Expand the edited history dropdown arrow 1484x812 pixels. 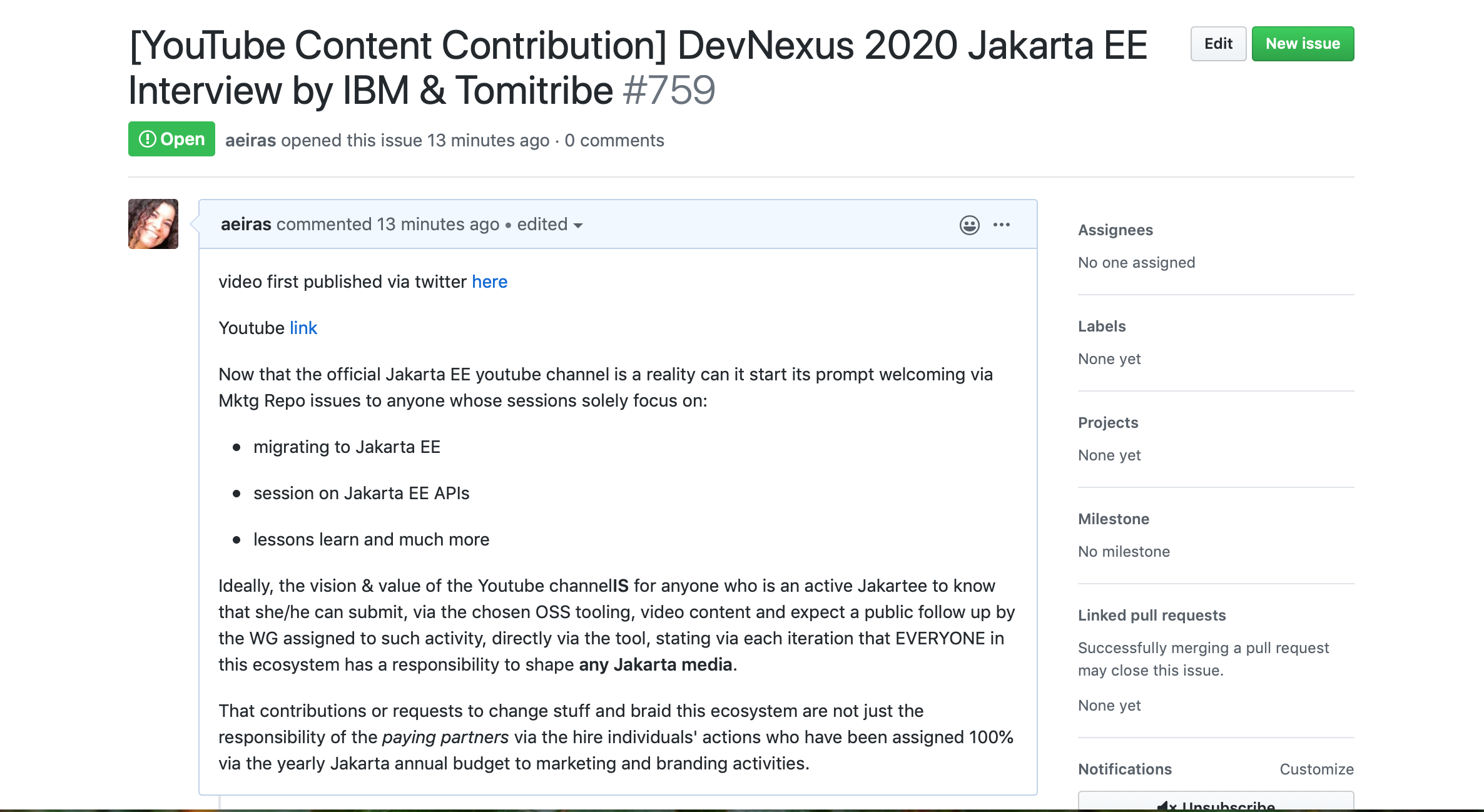(578, 226)
